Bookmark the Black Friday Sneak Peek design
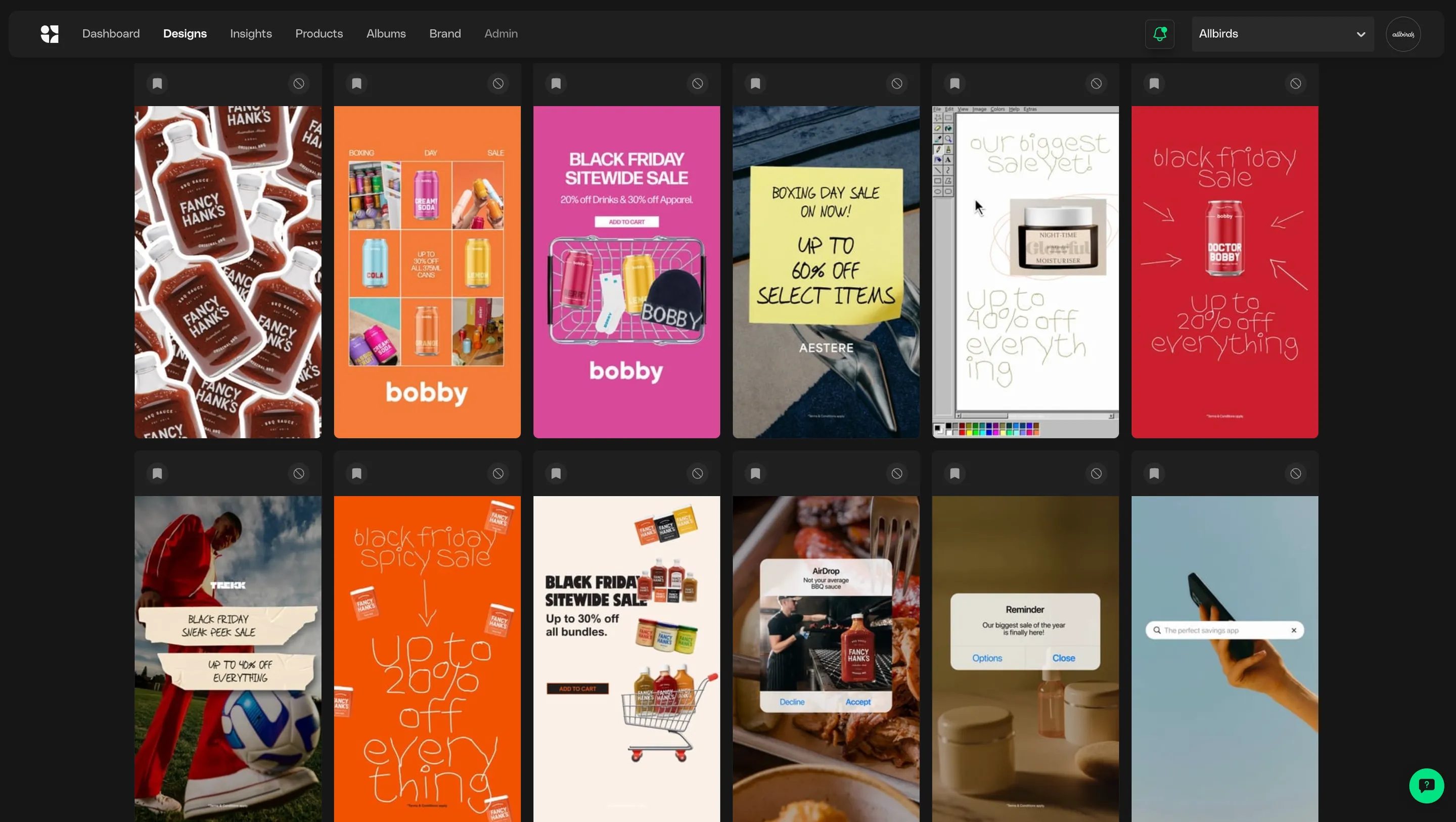Screen dimensions: 1456x822 [157, 474]
